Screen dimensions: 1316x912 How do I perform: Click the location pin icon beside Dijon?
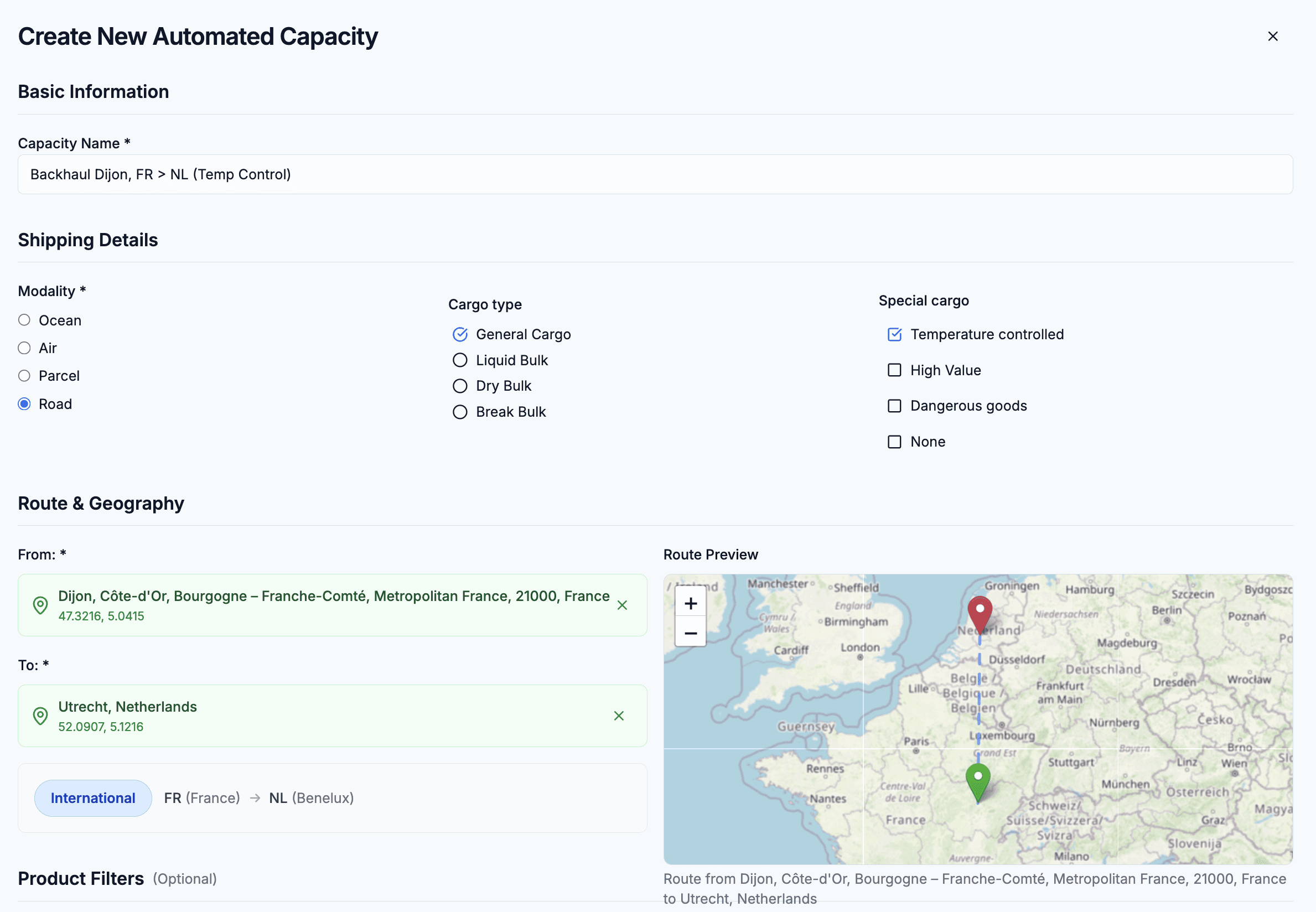[x=40, y=605]
